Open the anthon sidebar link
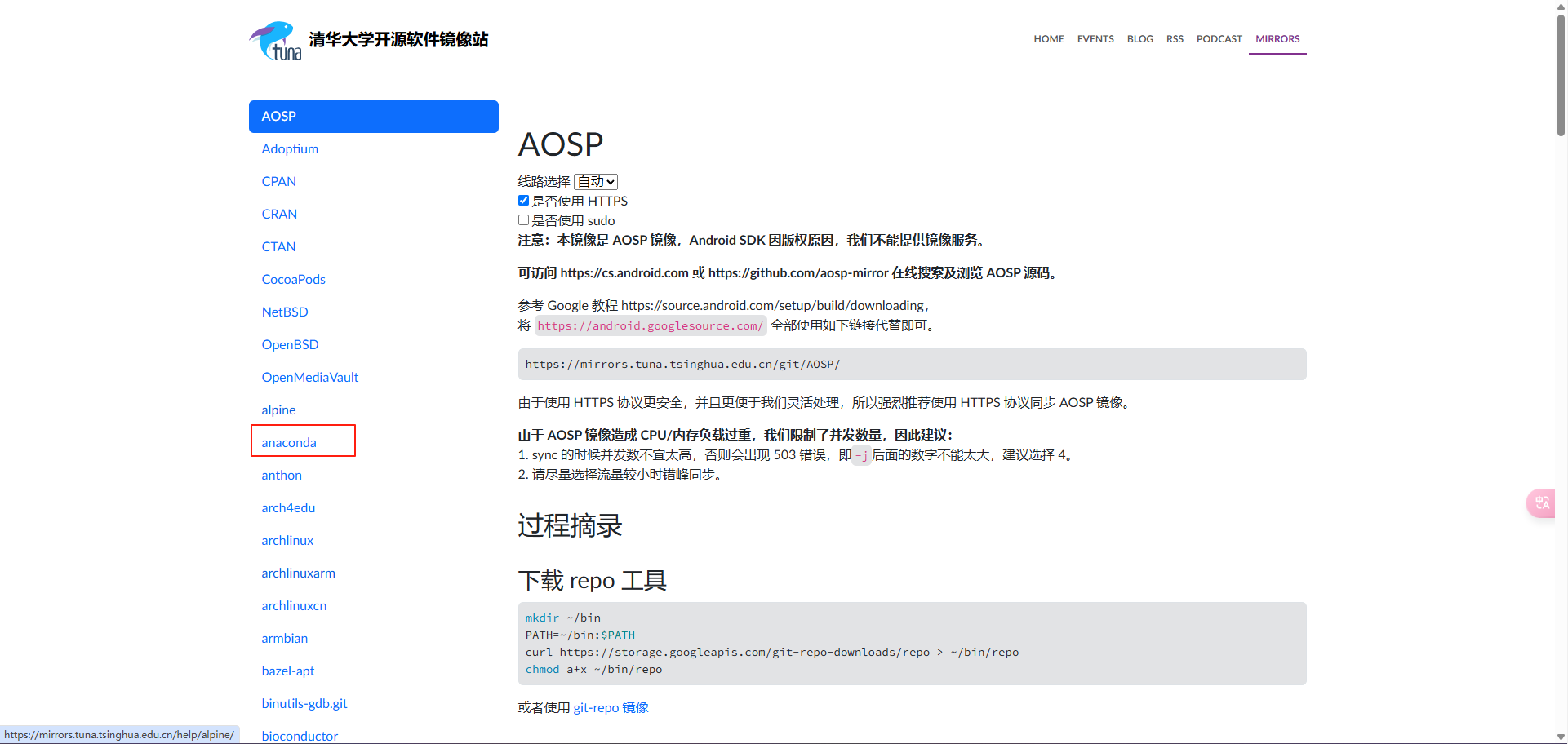1568x744 pixels. (282, 476)
